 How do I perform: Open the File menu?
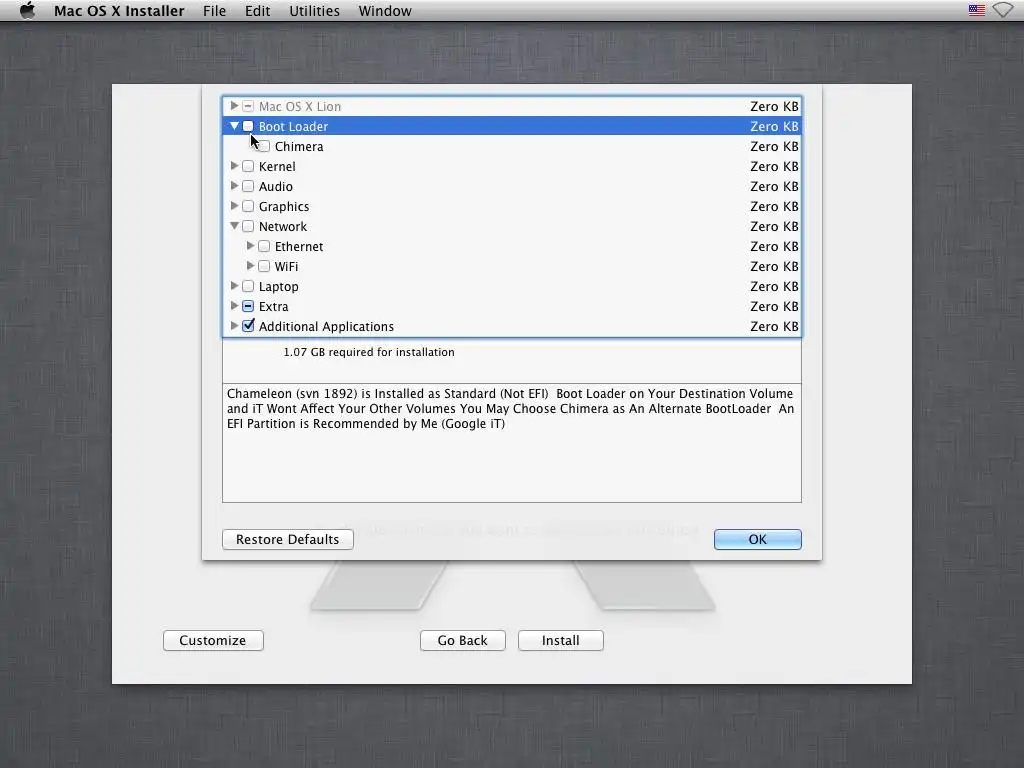(x=214, y=11)
